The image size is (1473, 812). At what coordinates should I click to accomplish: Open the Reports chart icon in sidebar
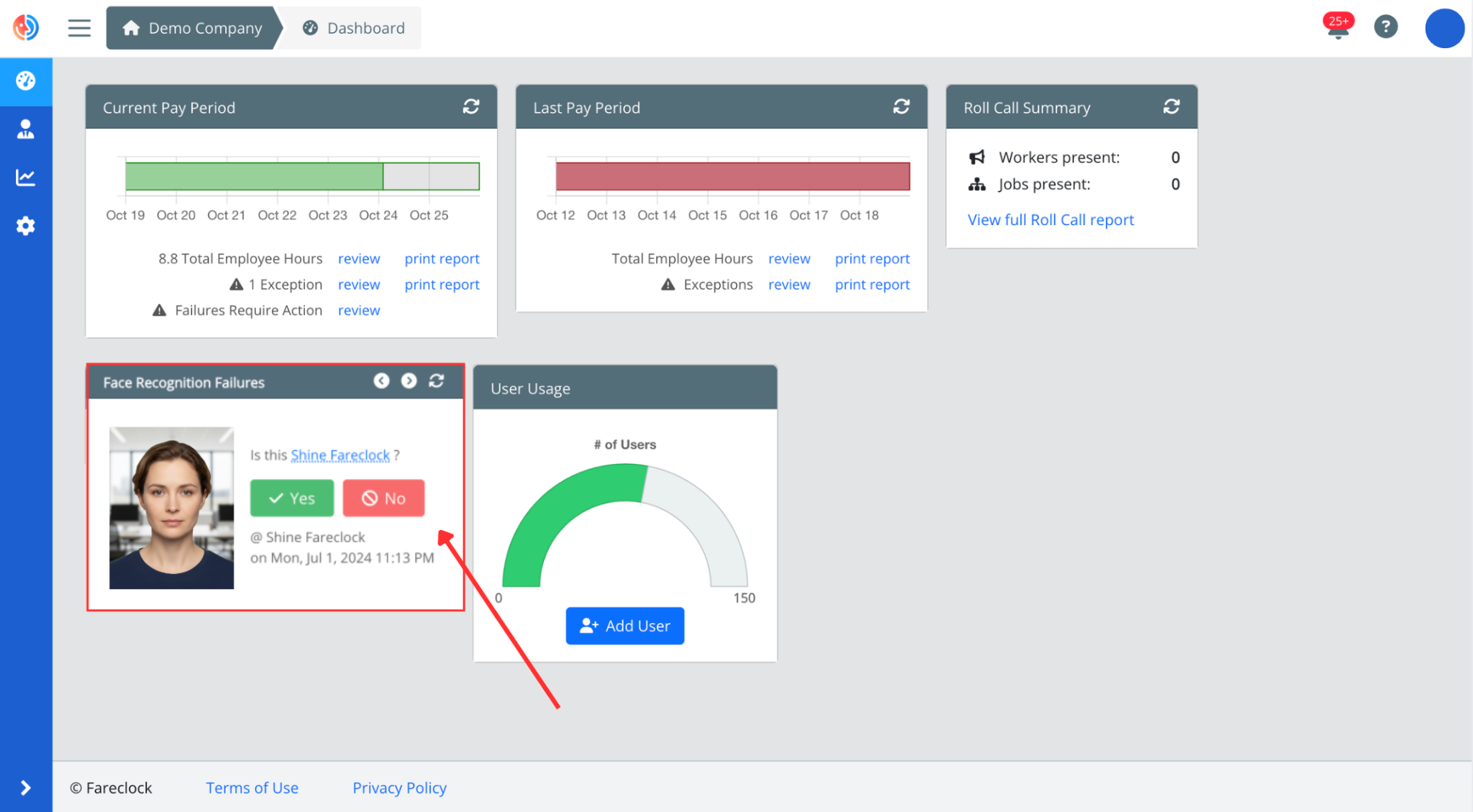[26, 178]
